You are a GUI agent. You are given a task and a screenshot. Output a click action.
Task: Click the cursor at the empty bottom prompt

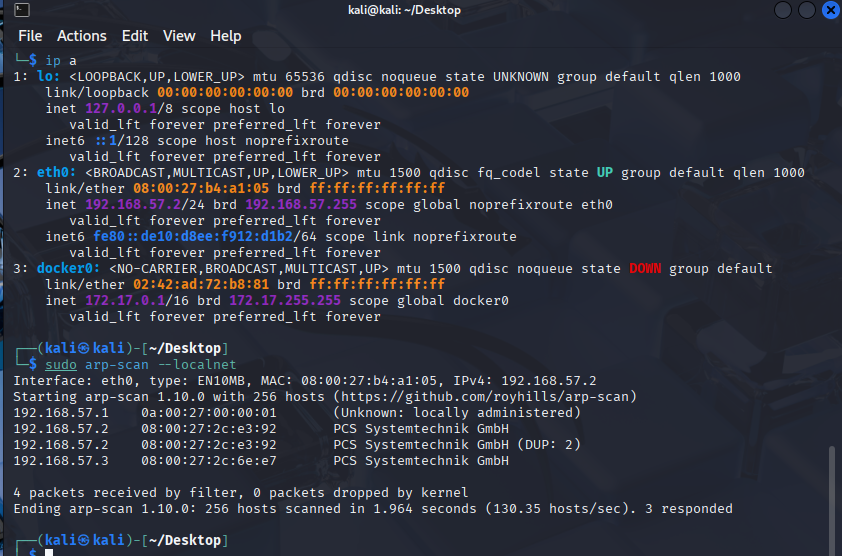49,552
